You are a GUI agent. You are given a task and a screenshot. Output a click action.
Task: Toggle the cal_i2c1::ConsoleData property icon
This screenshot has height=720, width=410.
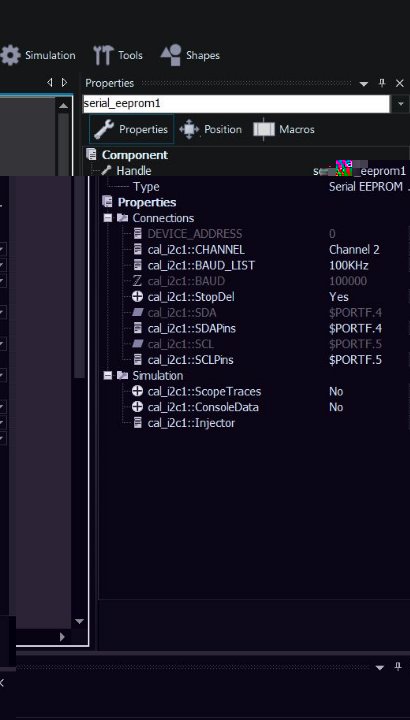click(137, 407)
